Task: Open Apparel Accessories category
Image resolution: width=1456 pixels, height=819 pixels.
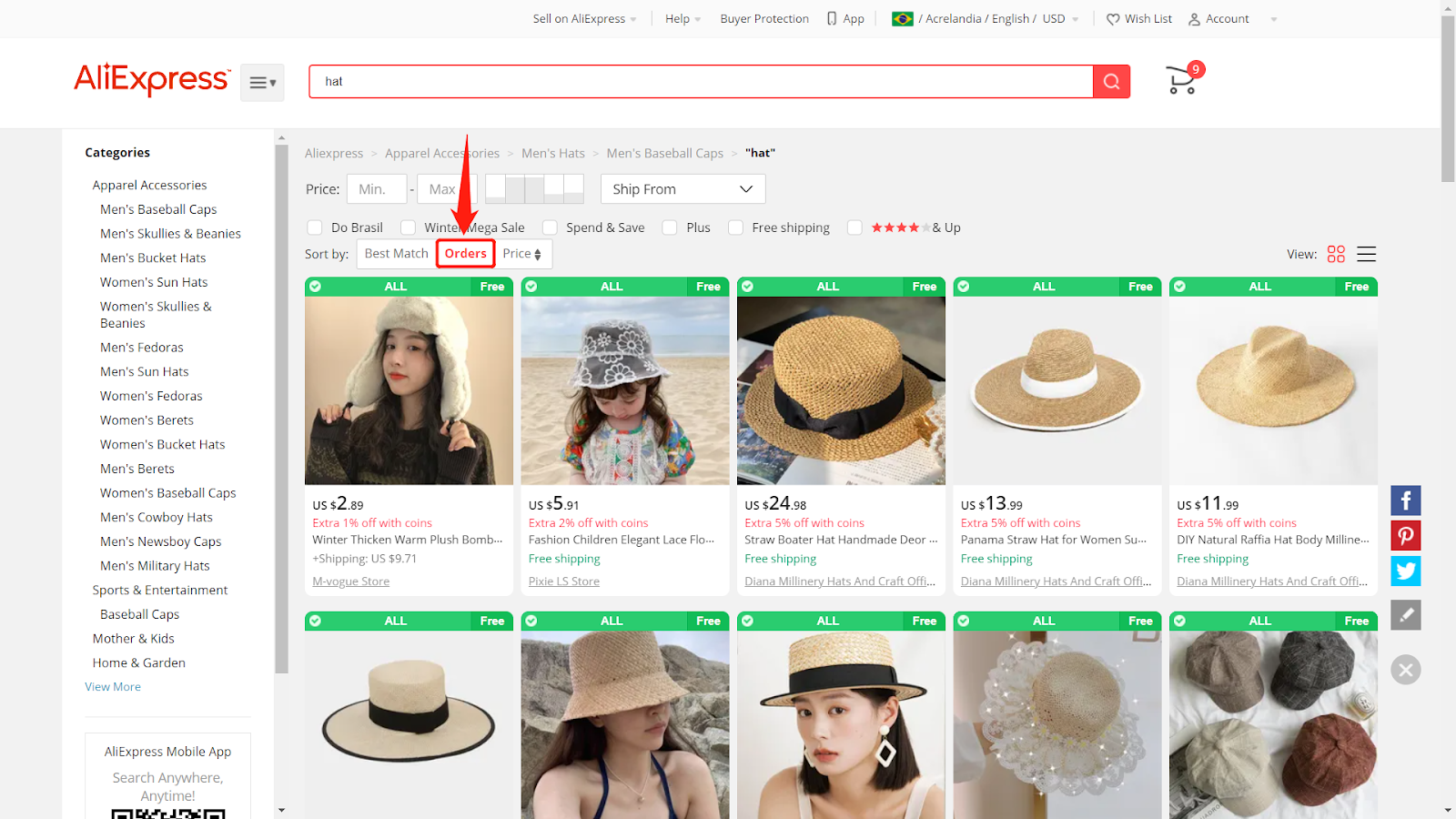Action: [149, 185]
